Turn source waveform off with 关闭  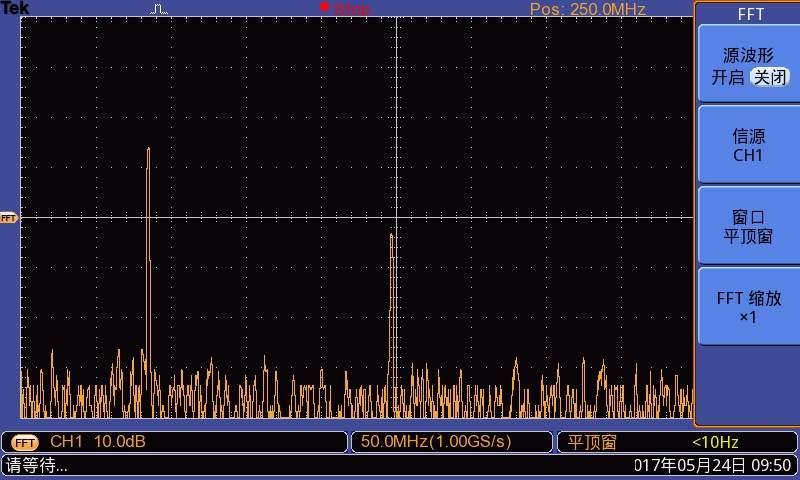[770, 78]
